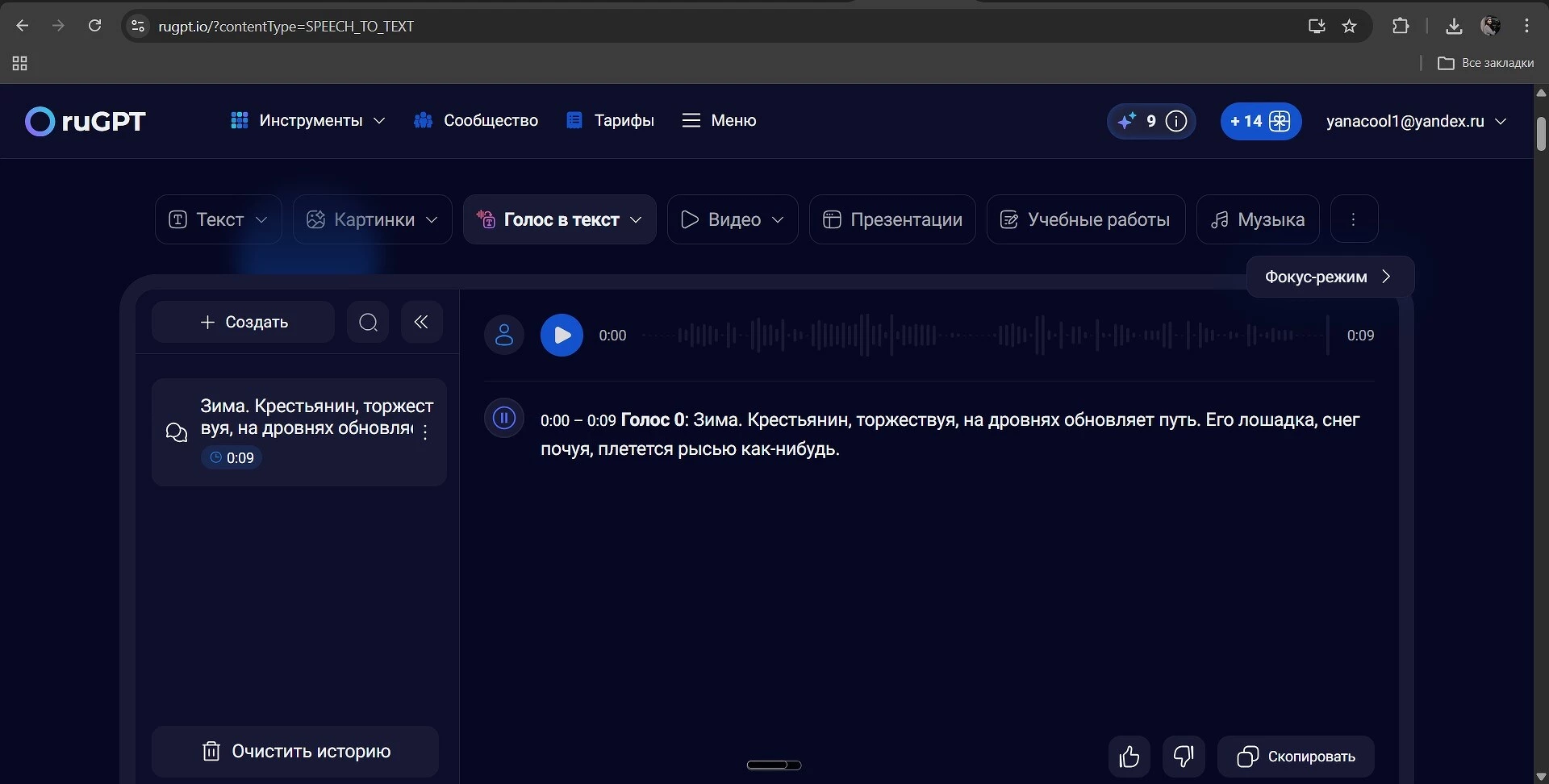Bookmark this page with the star icon

tap(1349, 26)
